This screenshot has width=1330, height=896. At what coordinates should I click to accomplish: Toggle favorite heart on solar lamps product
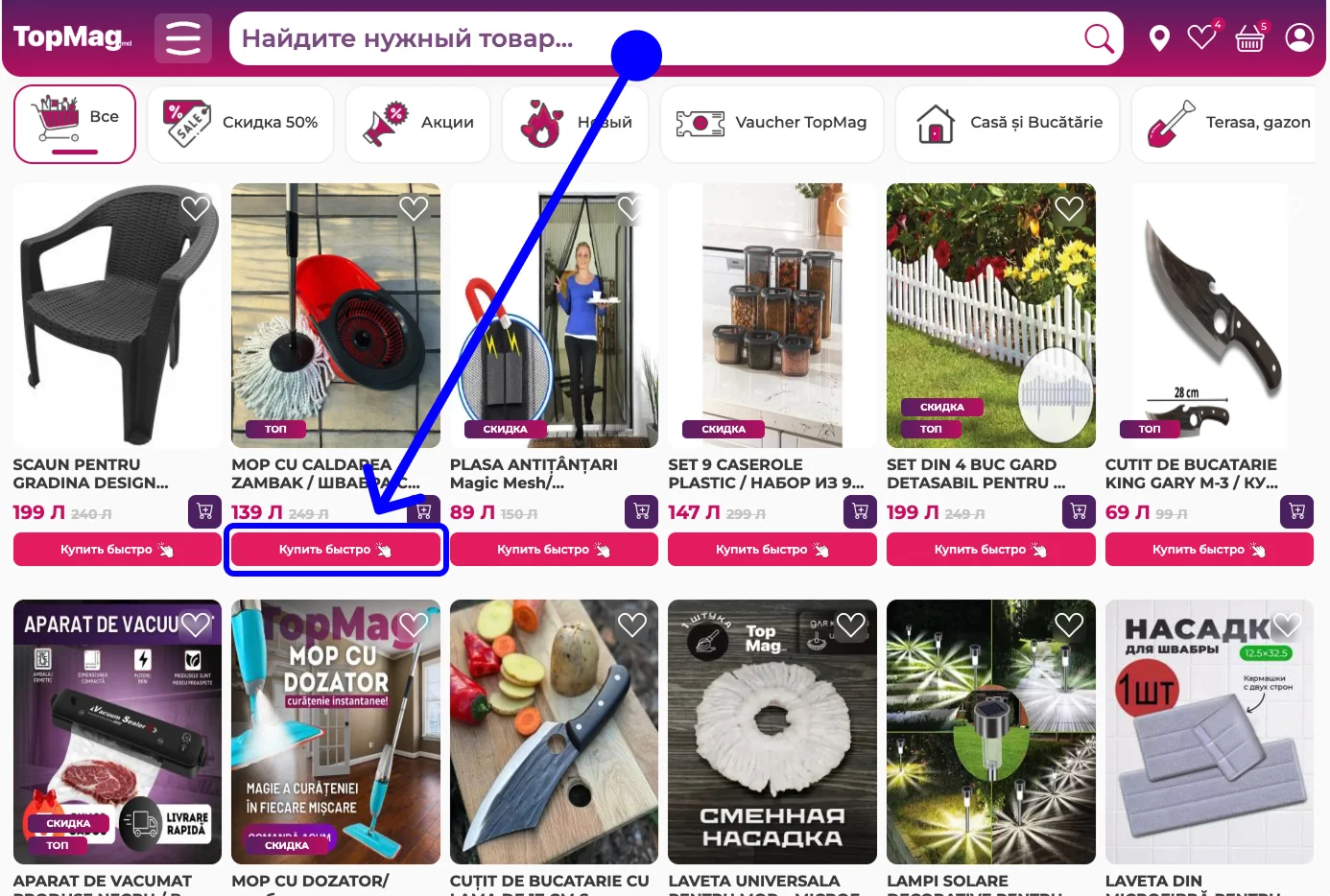click(1069, 625)
